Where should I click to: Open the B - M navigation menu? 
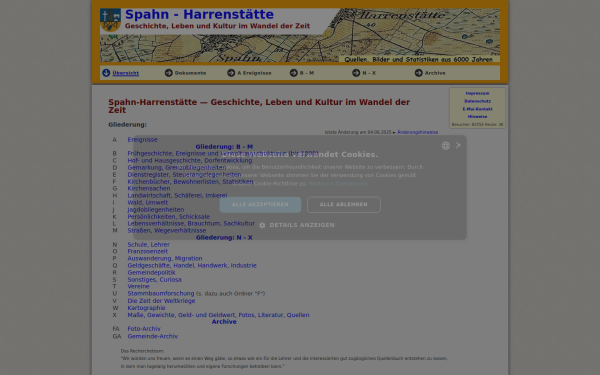[307, 73]
